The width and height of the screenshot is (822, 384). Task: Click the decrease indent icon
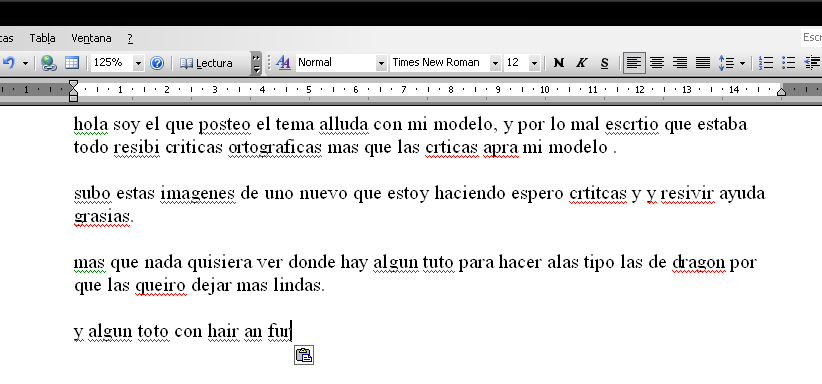pos(812,63)
